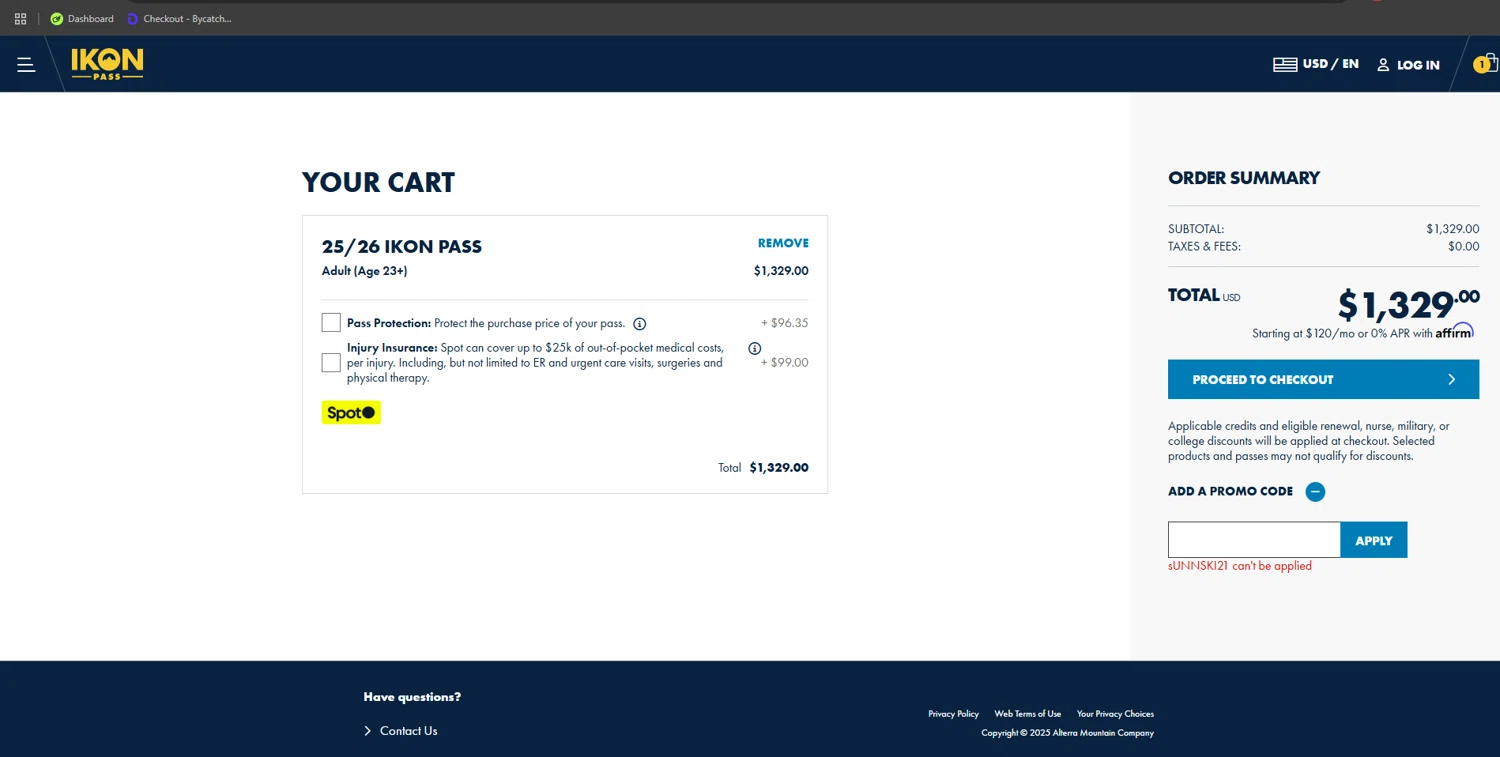Click the 'Have questions?' footer heading

pos(412,697)
